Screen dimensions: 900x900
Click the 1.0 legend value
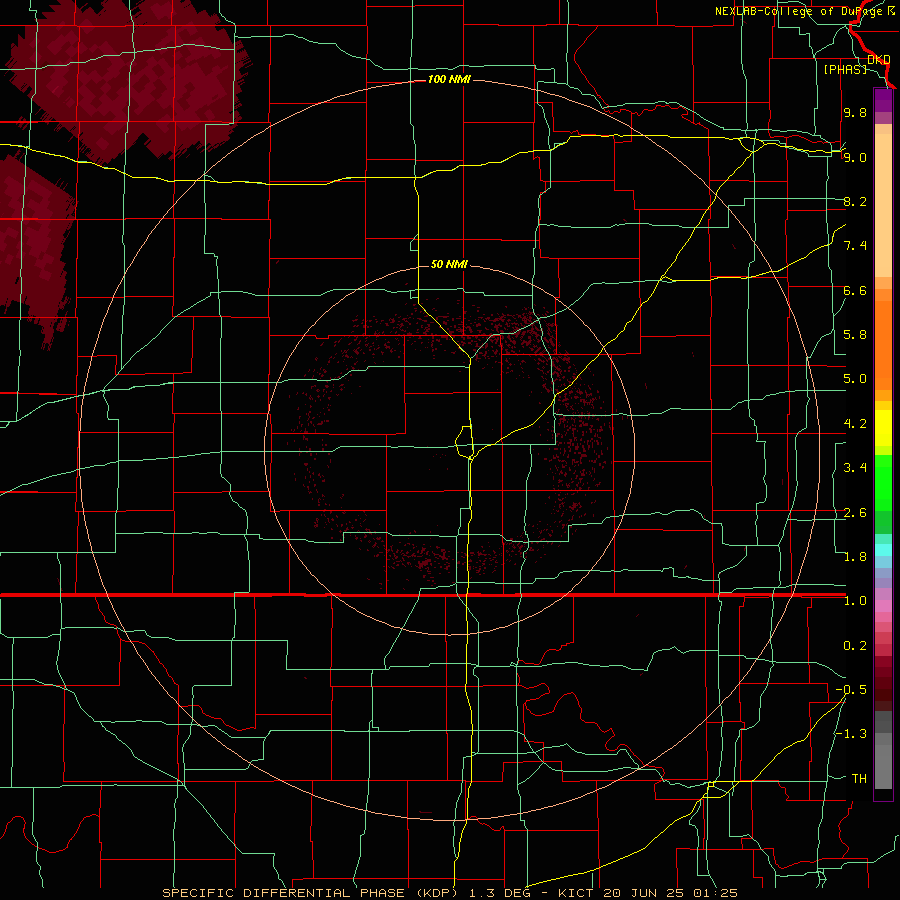coord(855,601)
